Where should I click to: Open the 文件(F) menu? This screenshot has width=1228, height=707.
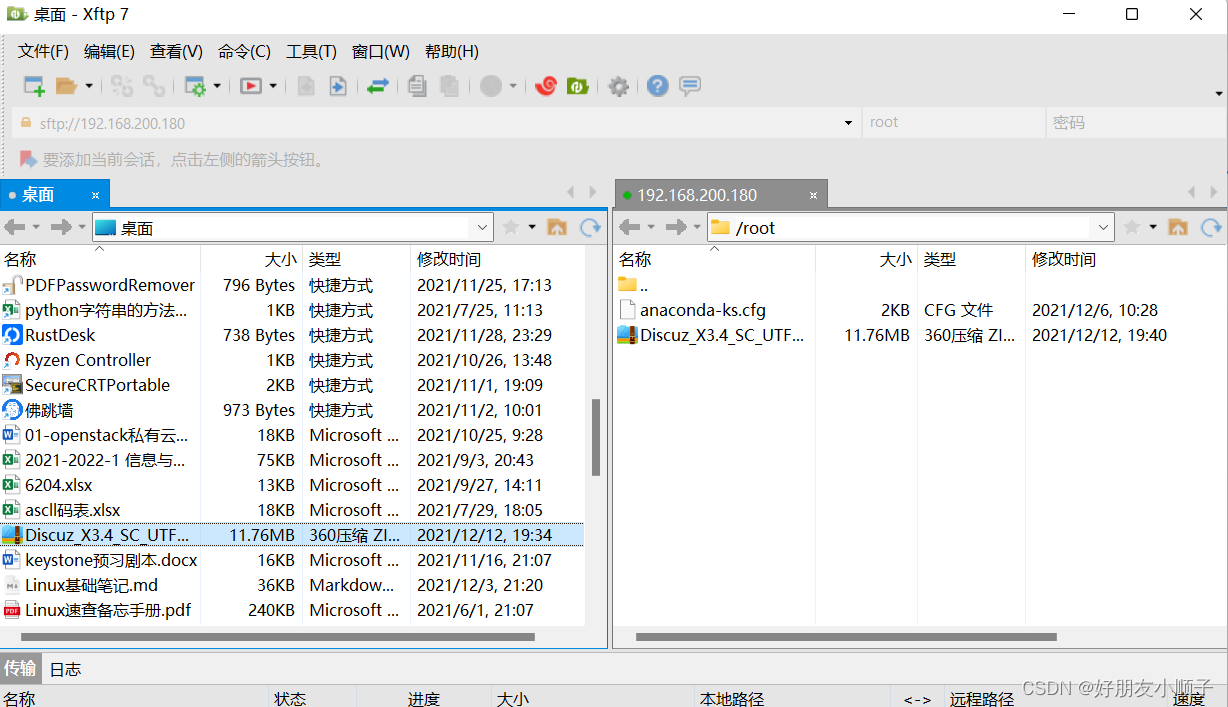point(43,51)
